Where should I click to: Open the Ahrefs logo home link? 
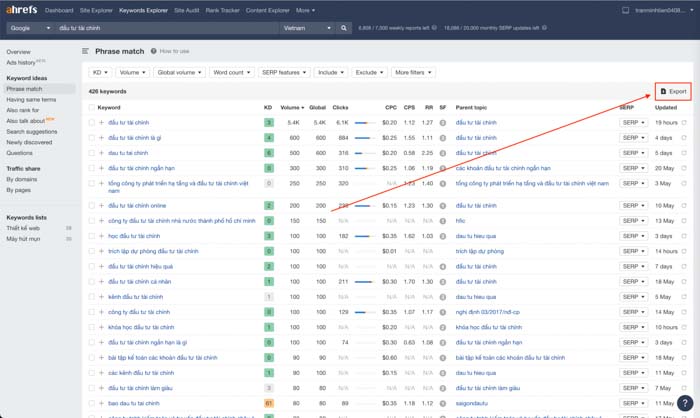click(21, 10)
